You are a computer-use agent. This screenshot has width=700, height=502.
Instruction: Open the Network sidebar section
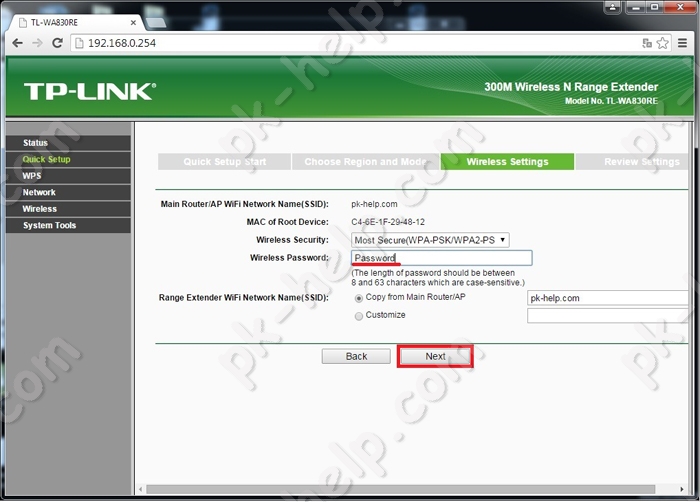69,192
